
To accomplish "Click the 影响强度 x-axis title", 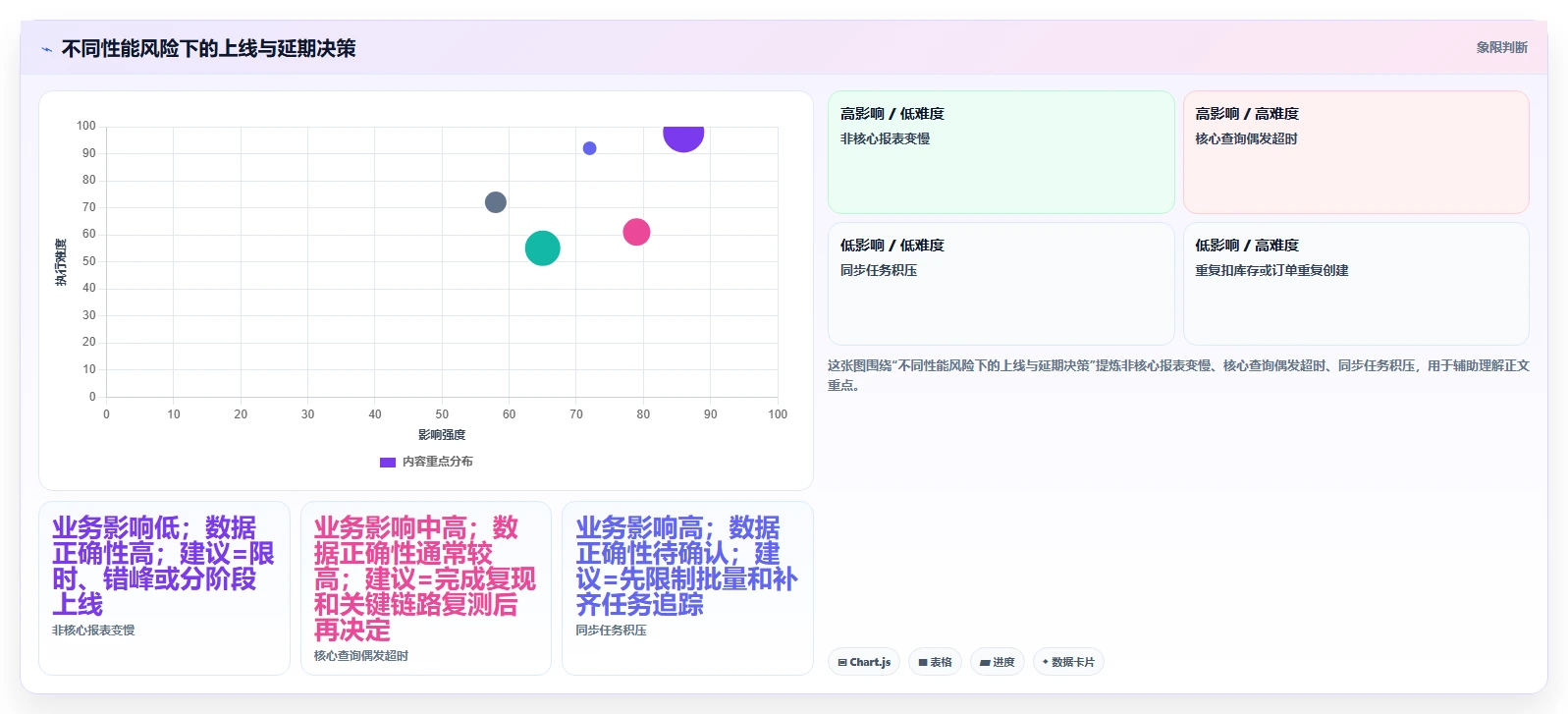I will coord(442,435).
